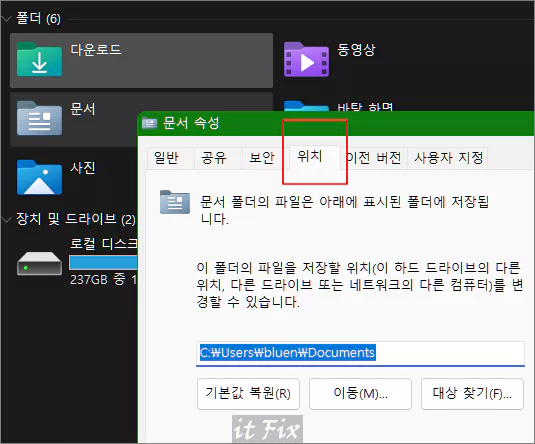Select the 다운로드 folder icon

click(x=39, y=59)
